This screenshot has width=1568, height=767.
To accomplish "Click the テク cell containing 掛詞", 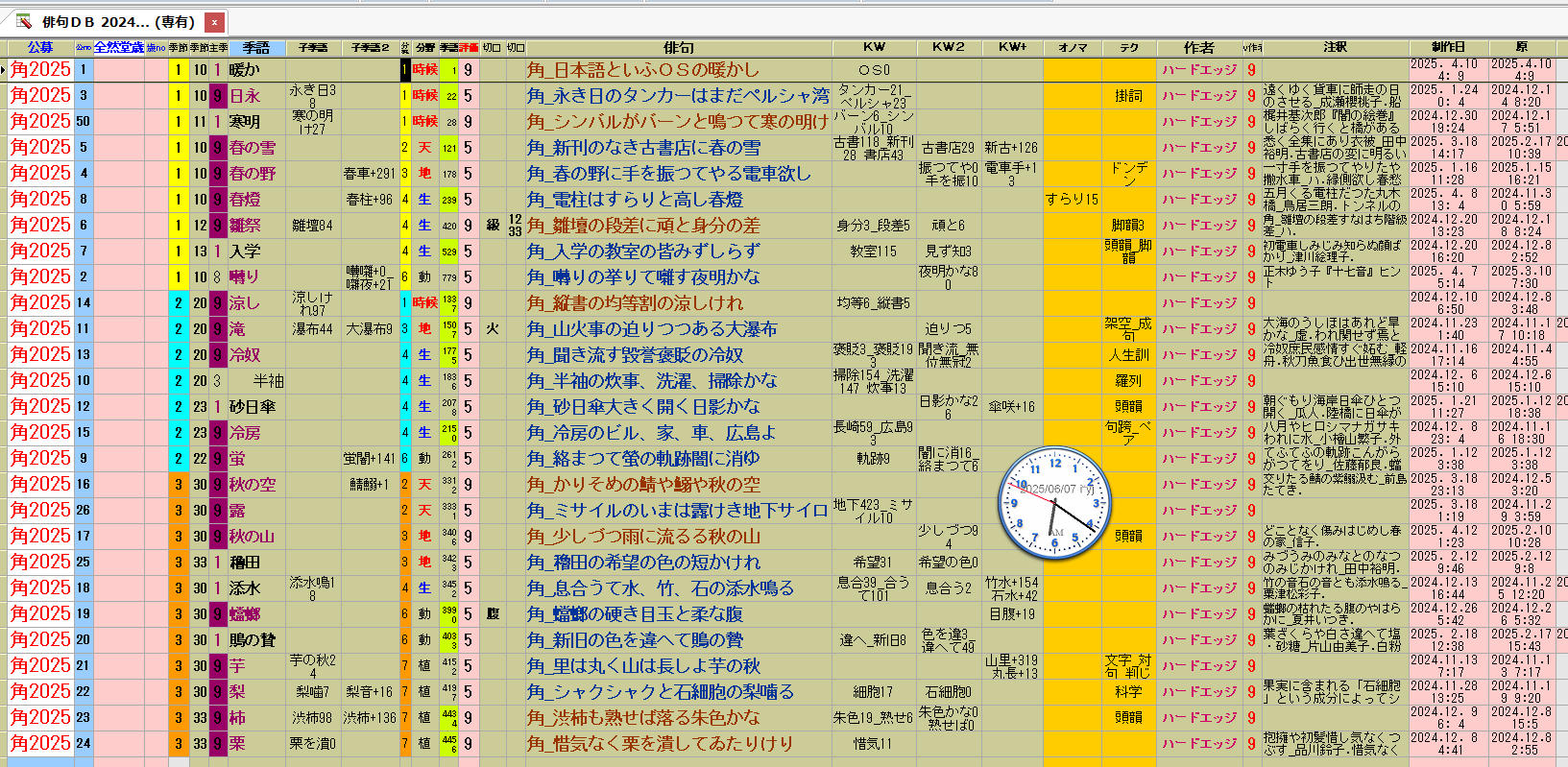I will coord(1128,96).
